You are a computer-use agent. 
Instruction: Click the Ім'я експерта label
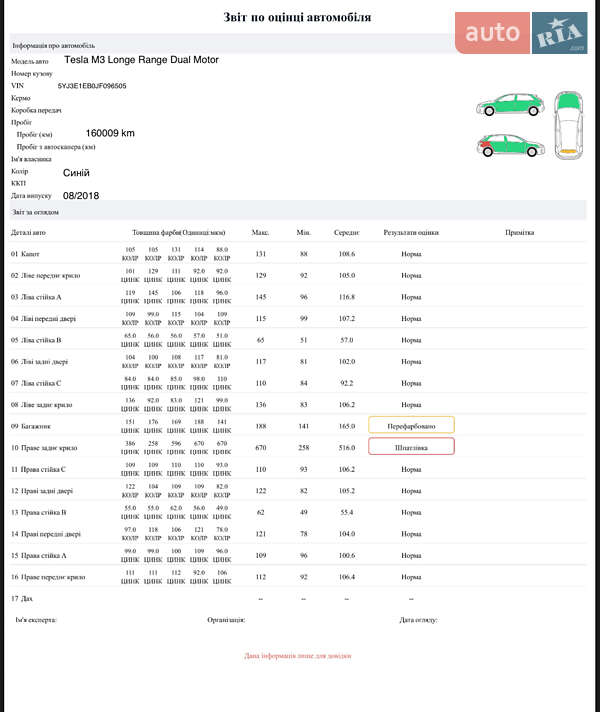[36, 619]
